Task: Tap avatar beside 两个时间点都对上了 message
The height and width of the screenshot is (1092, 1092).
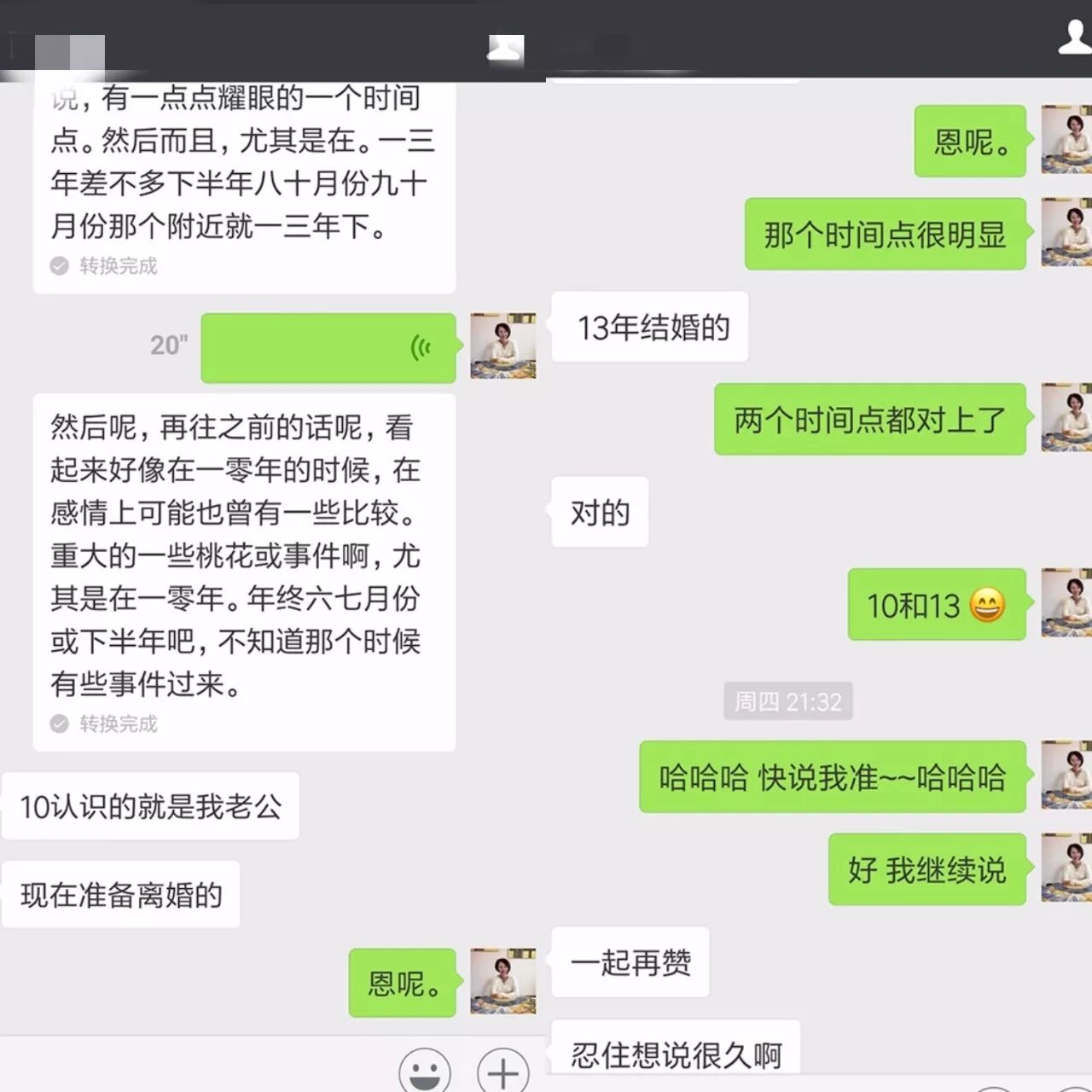Action: coord(1066,417)
